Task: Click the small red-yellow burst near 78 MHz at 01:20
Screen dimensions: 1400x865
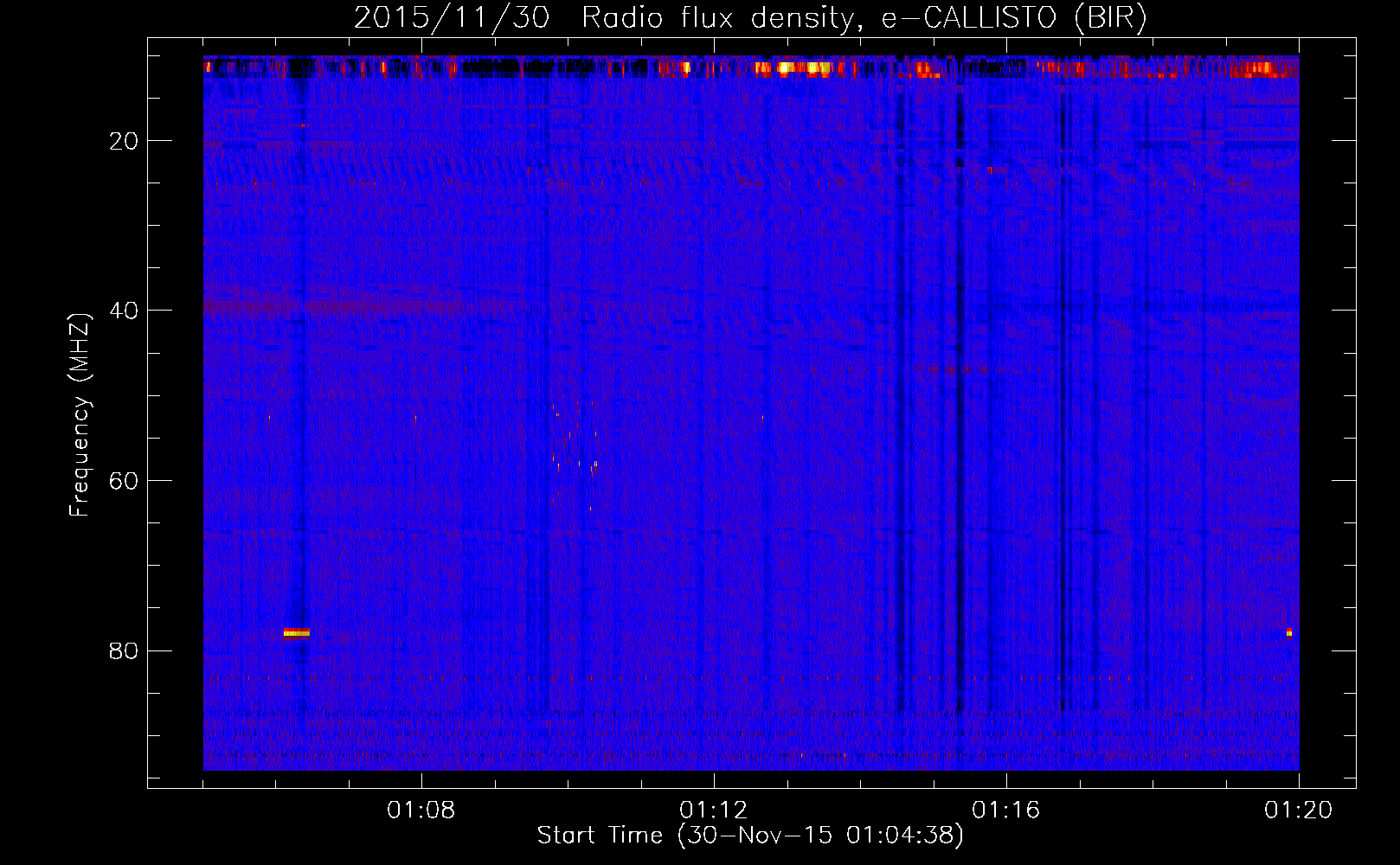Action: click(1289, 632)
